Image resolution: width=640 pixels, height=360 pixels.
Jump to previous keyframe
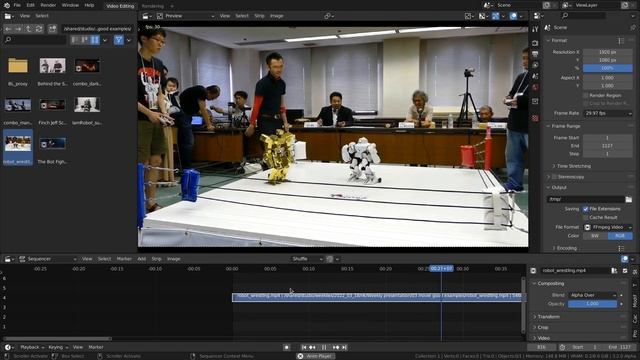(x=312, y=347)
